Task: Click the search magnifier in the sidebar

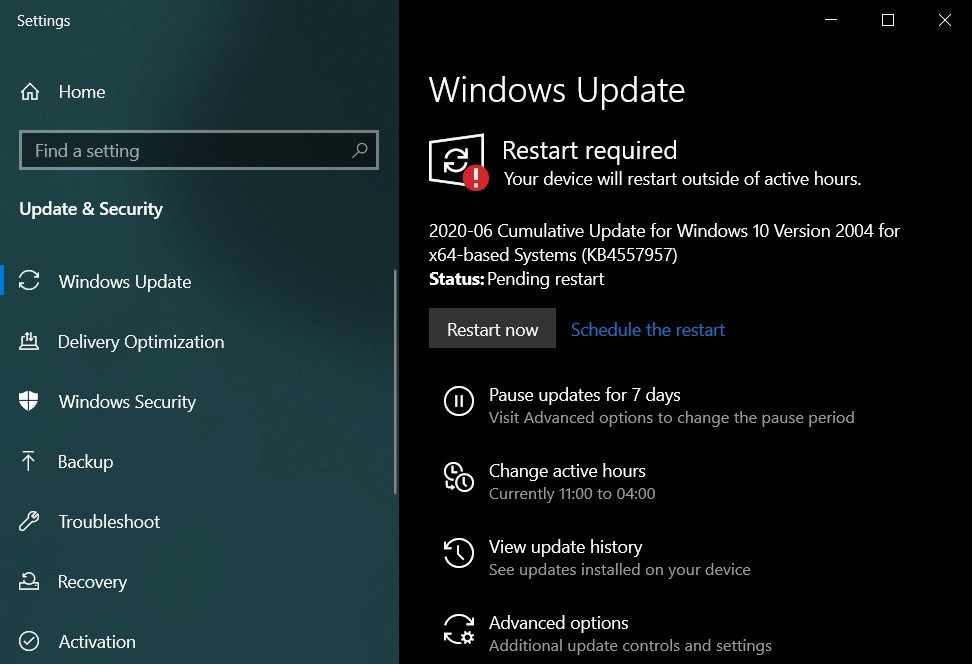Action: coord(360,150)
